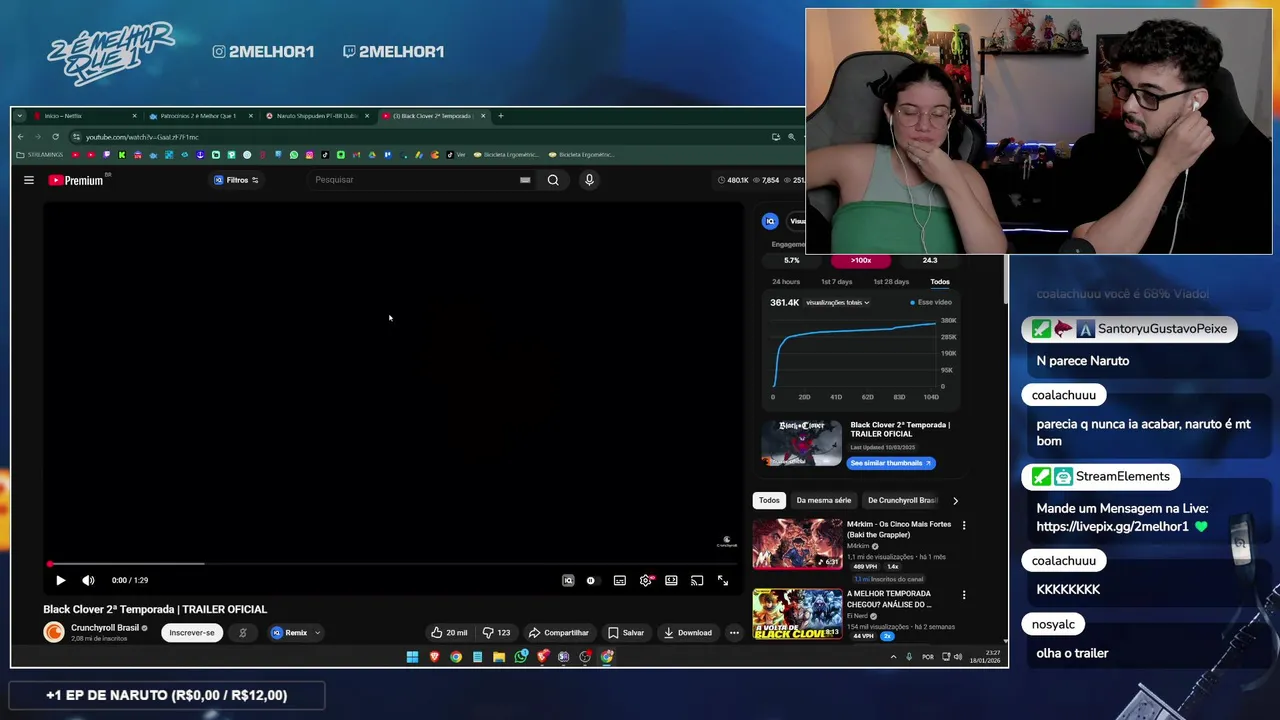
Task: Open STREAMINGS bookmarks folder
Action: click(40, 155)
